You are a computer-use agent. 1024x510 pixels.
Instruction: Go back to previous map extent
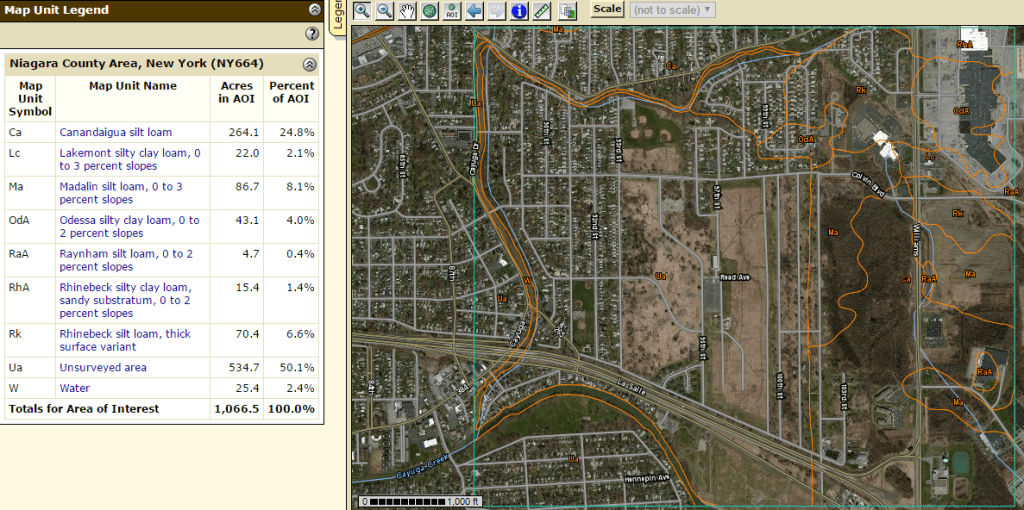pos(474,10)
